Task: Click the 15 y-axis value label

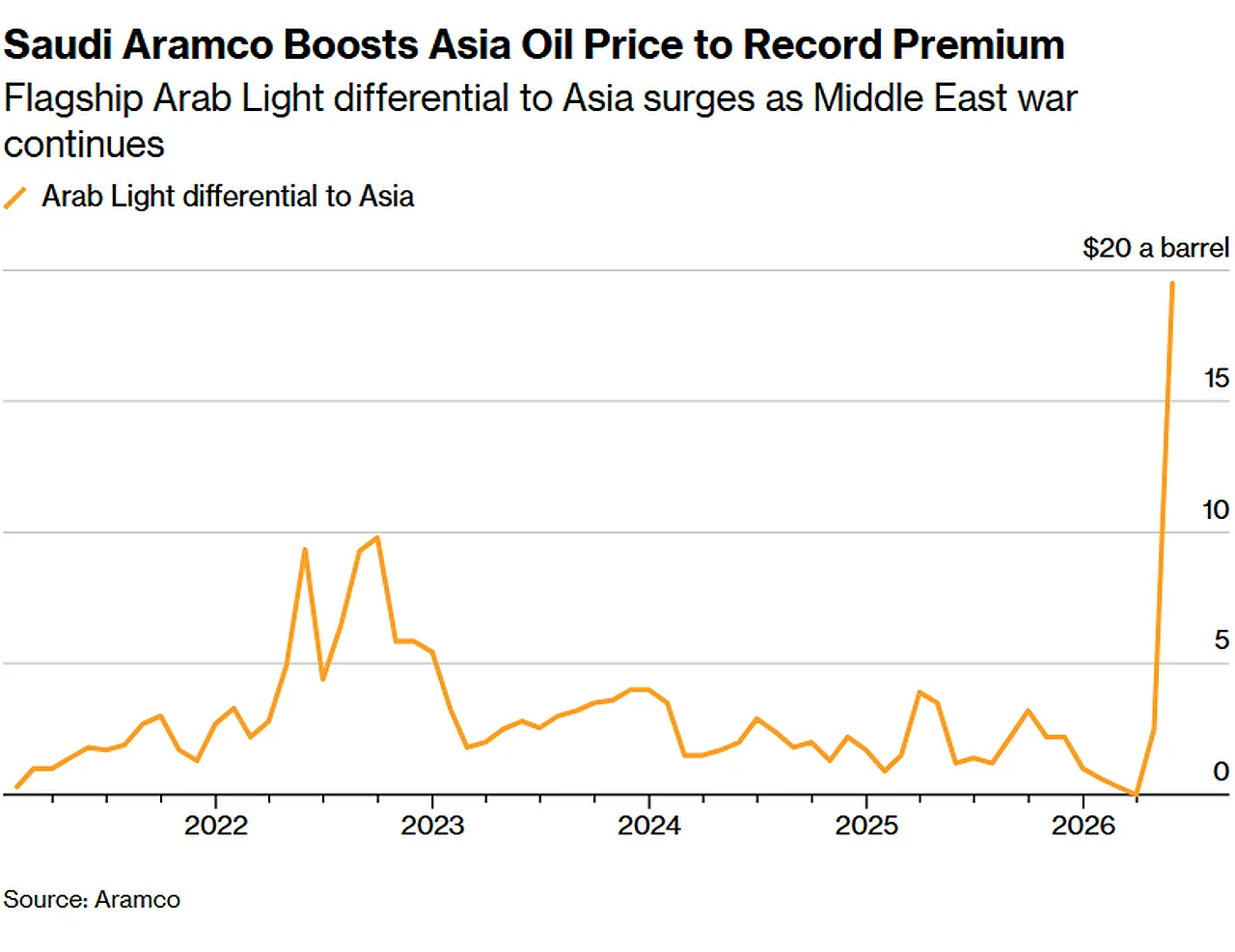Action: click(1216, 378)
